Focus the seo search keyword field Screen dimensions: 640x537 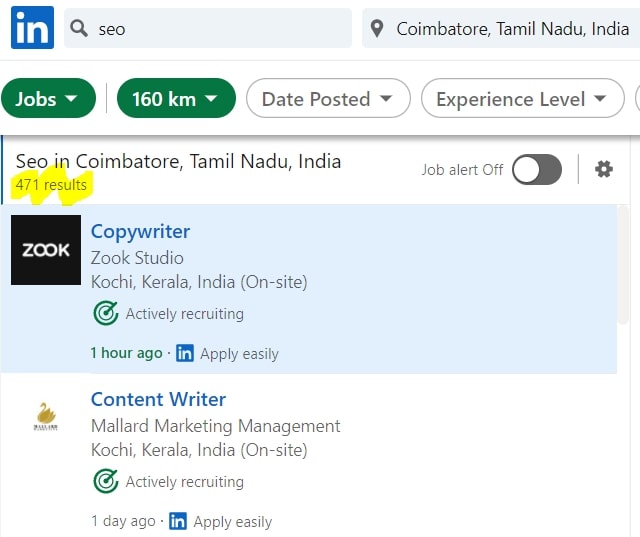tap(220, 29)
